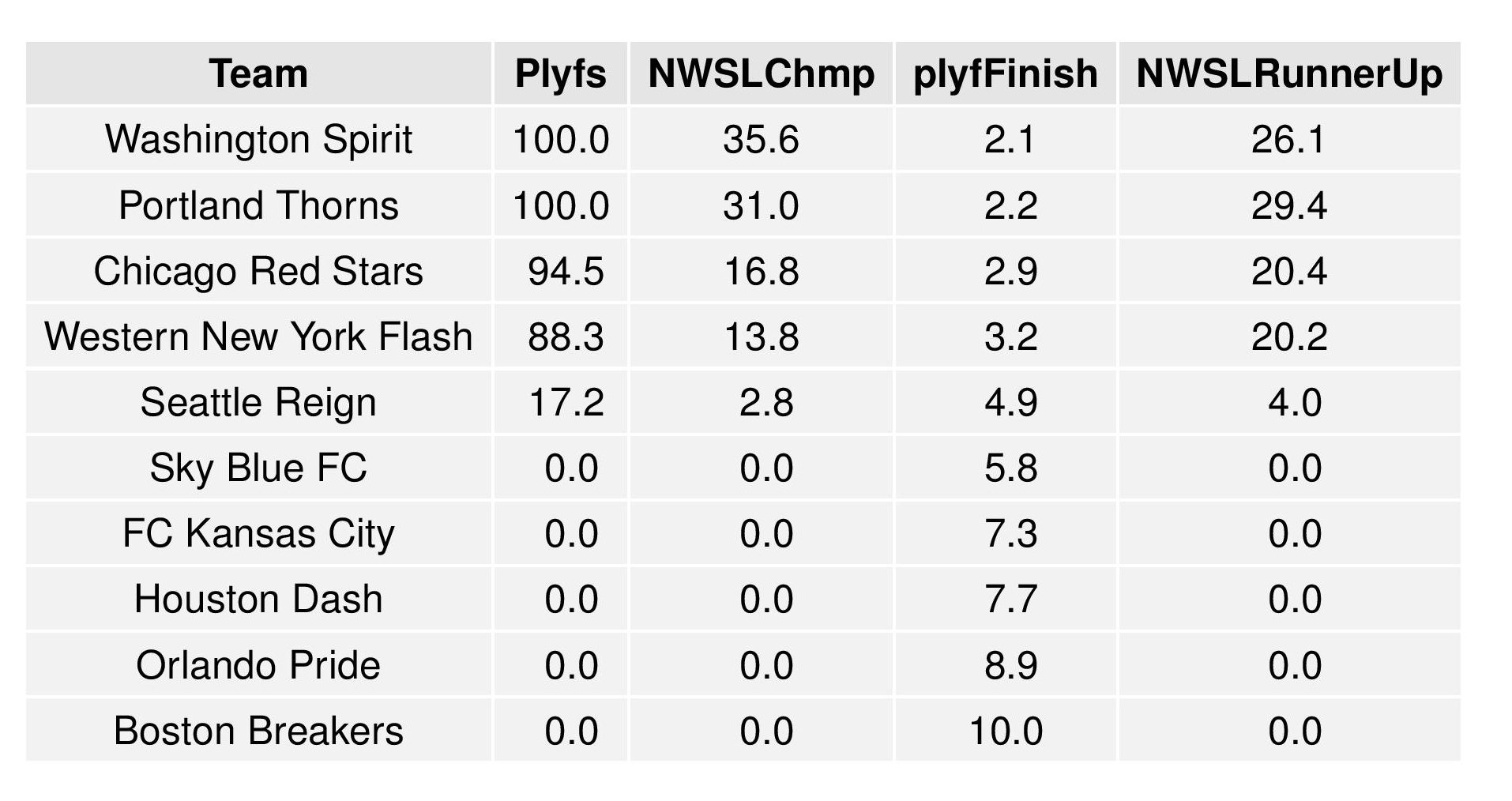1512x801 pixels.
Task: Click the Seattle Reign team cell
Action: pyautogui.click(x=258, y=402)
